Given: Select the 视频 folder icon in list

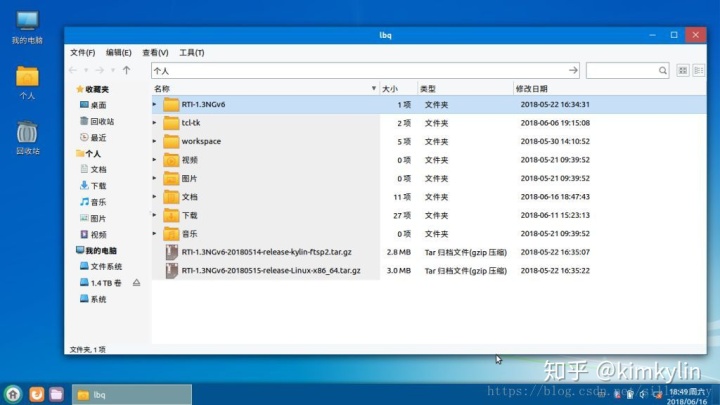Looking at the screenshot, I should click(171, 160).
